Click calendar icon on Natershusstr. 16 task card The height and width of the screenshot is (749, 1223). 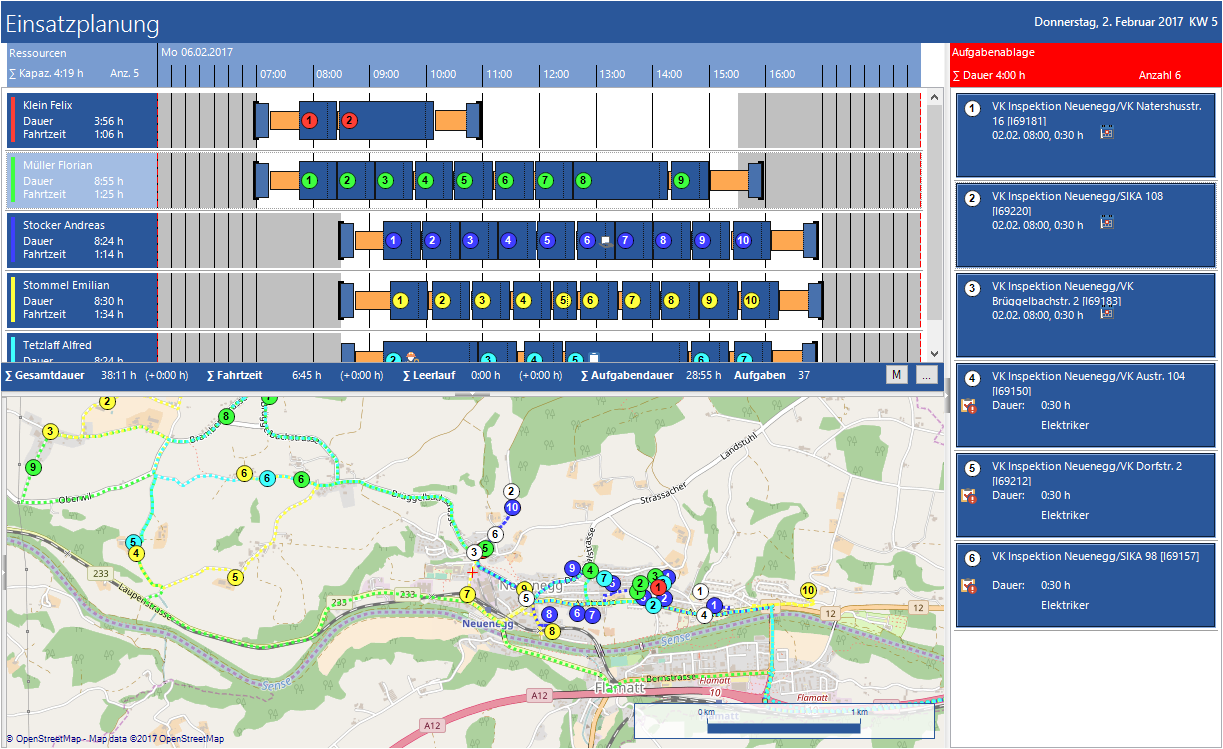pos(1106,132)
